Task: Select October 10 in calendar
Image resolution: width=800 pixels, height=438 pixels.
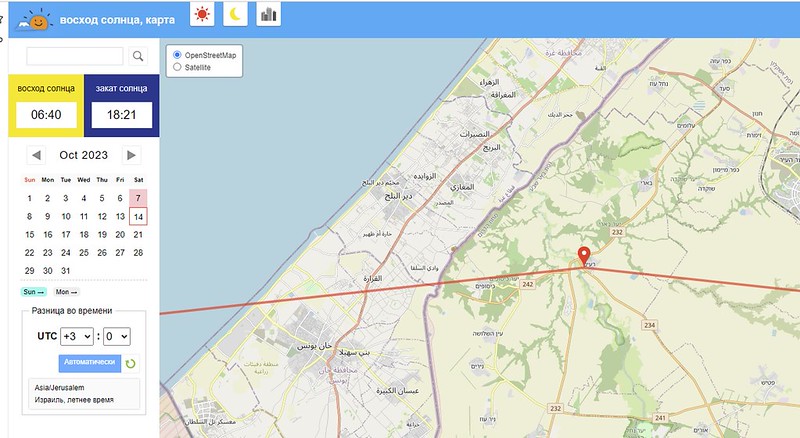Action: click(66, 216)
